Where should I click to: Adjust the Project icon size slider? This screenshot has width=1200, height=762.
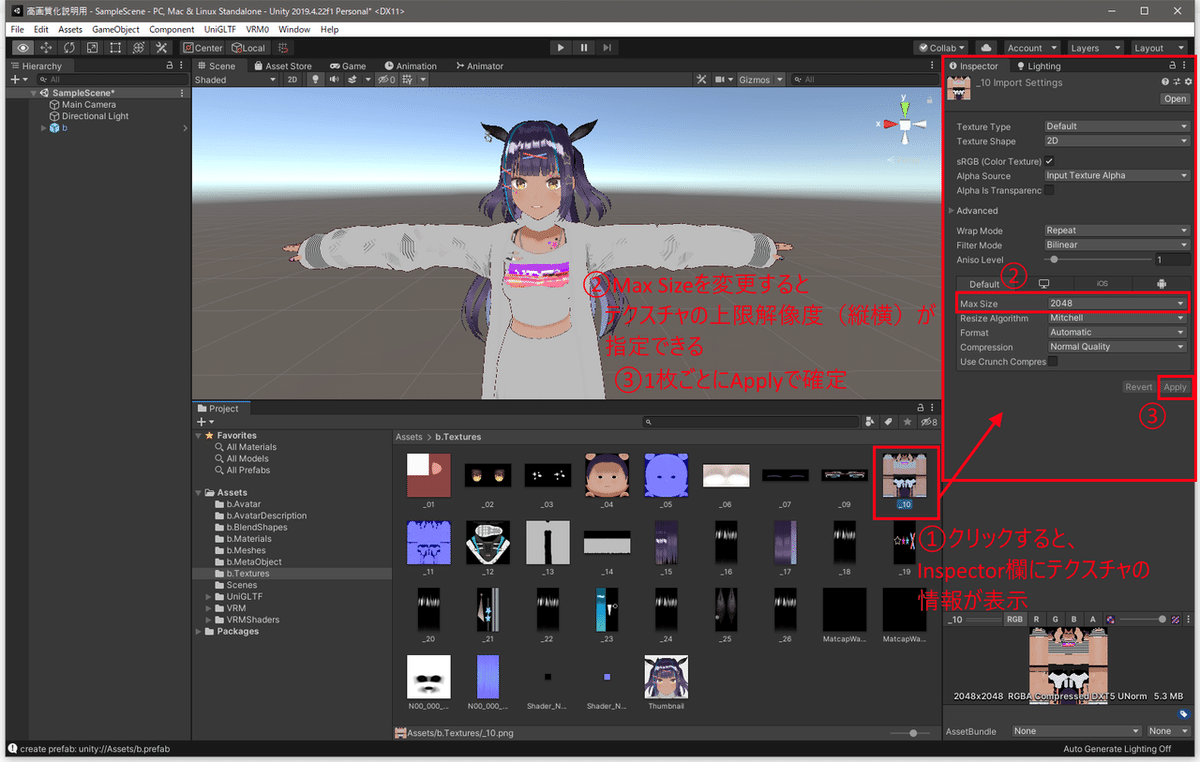point(913,733)
